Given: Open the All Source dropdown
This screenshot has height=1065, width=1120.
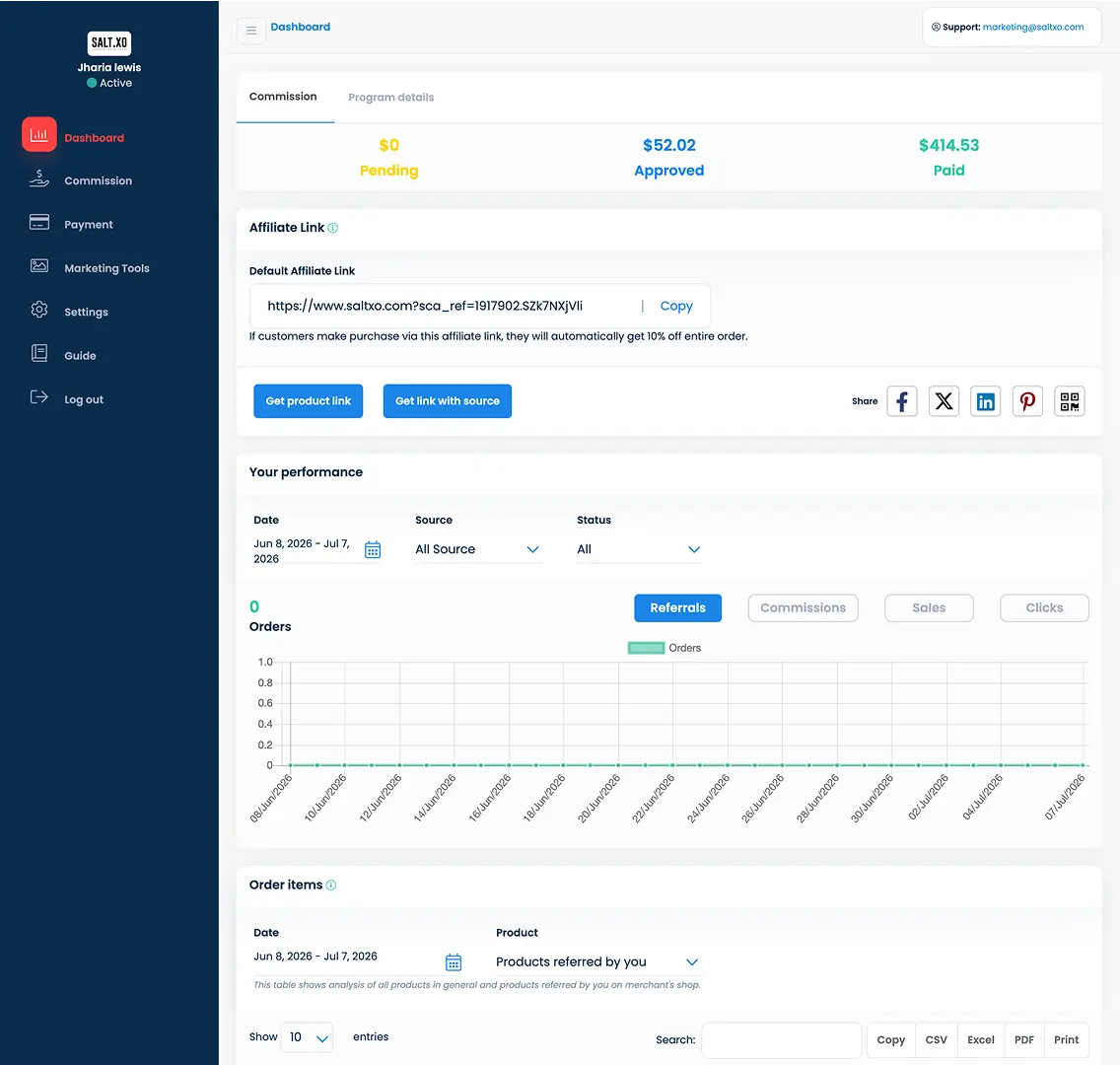Looking at the screenshot, I should click(x=478, y=549).
